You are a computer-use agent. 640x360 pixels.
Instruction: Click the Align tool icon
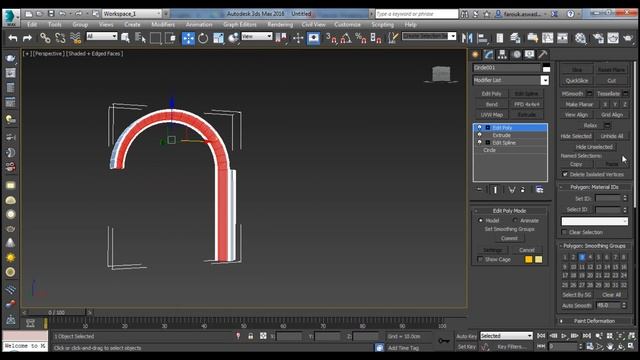pyautogui.click(x=482, y=38)
